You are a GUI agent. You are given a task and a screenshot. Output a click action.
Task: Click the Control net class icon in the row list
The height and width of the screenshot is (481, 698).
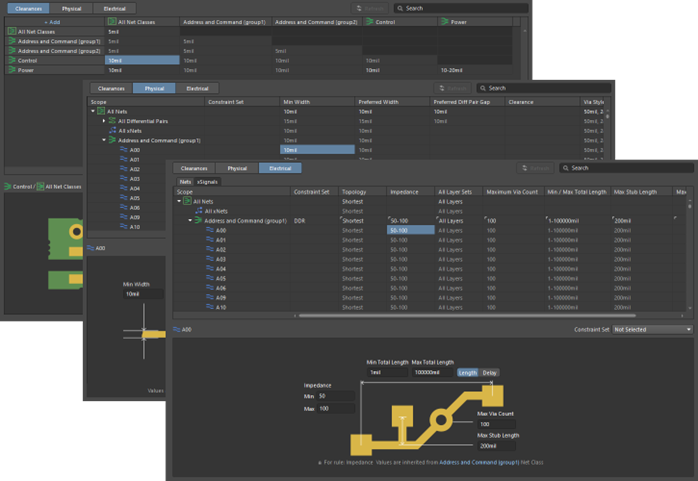tap(12, 60)
